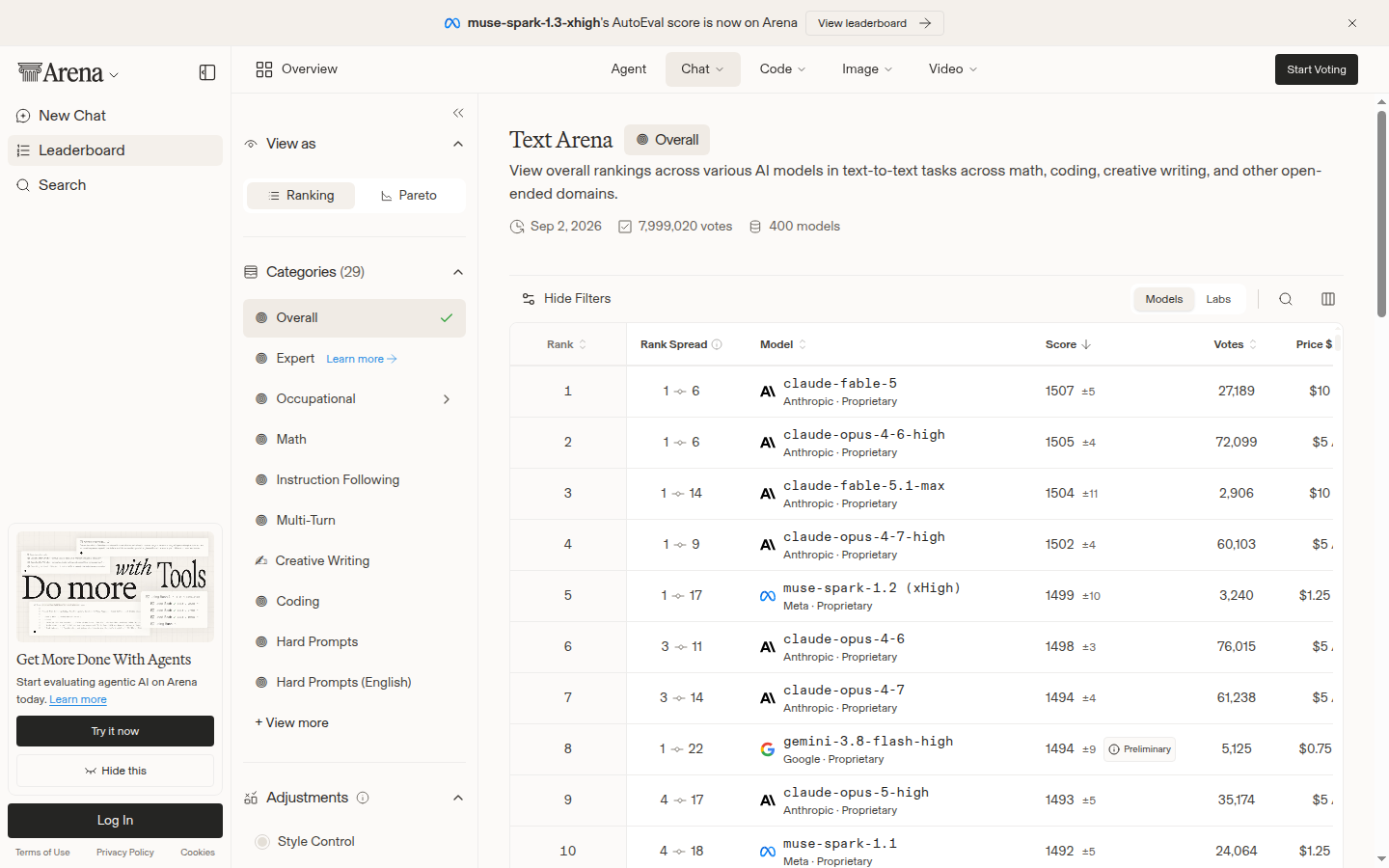Toggle the sidebar panel icon

point(207,72)
